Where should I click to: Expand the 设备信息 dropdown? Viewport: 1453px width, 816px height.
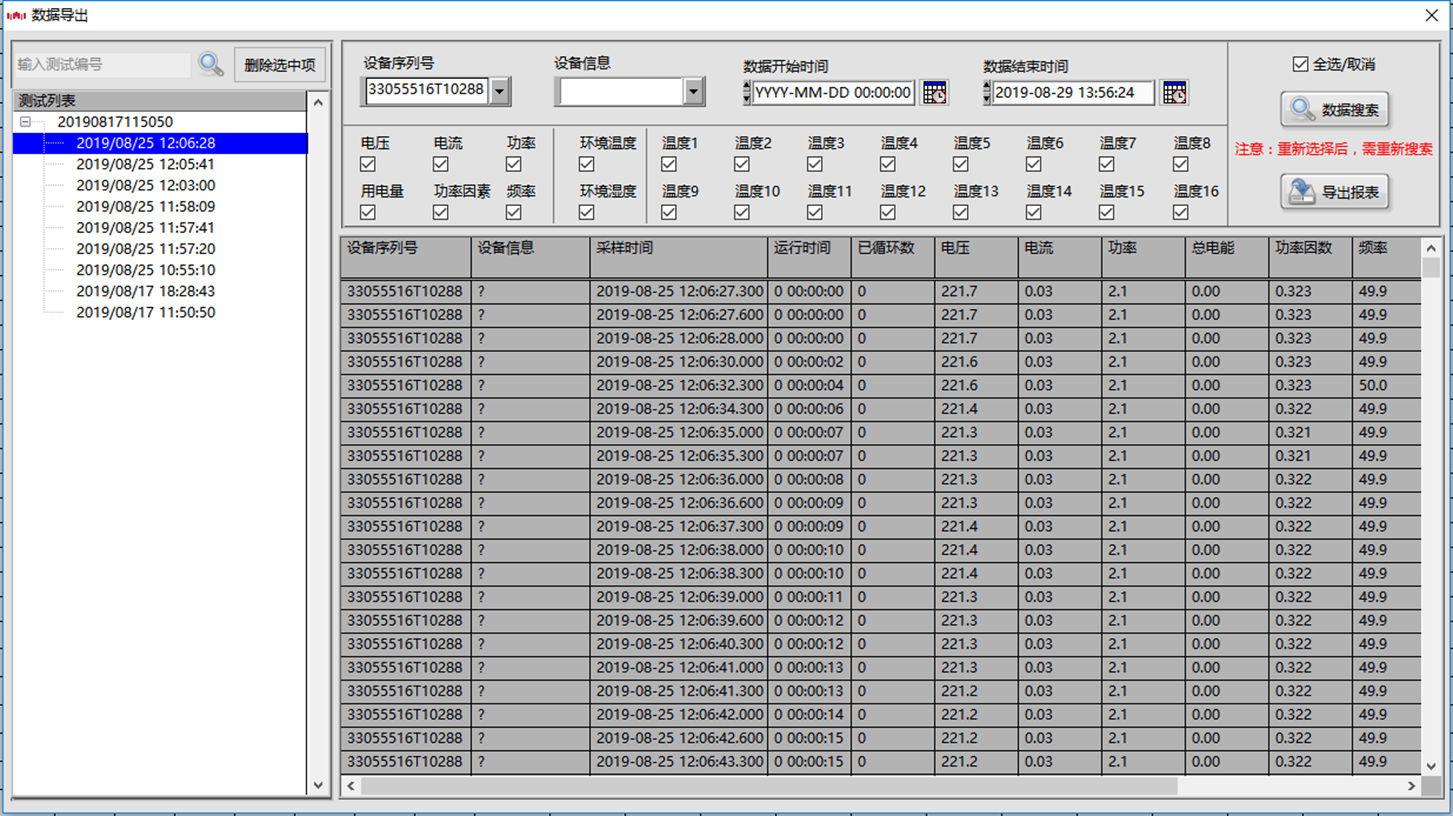tap(693, 92)
